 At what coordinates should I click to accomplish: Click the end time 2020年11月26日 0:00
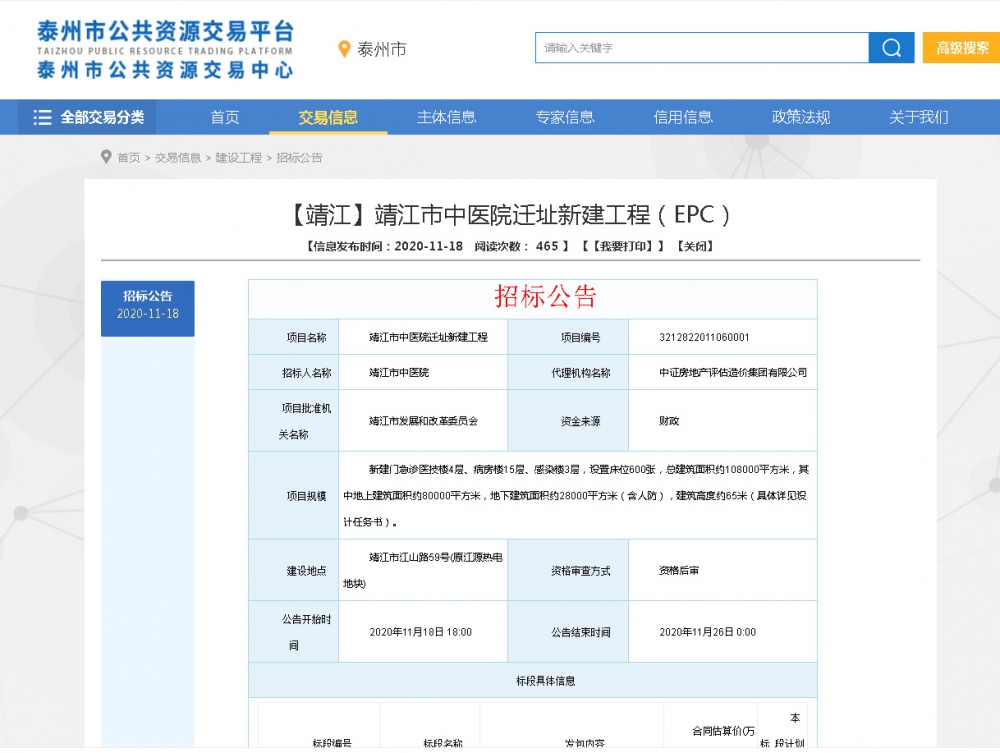(707, 632)
